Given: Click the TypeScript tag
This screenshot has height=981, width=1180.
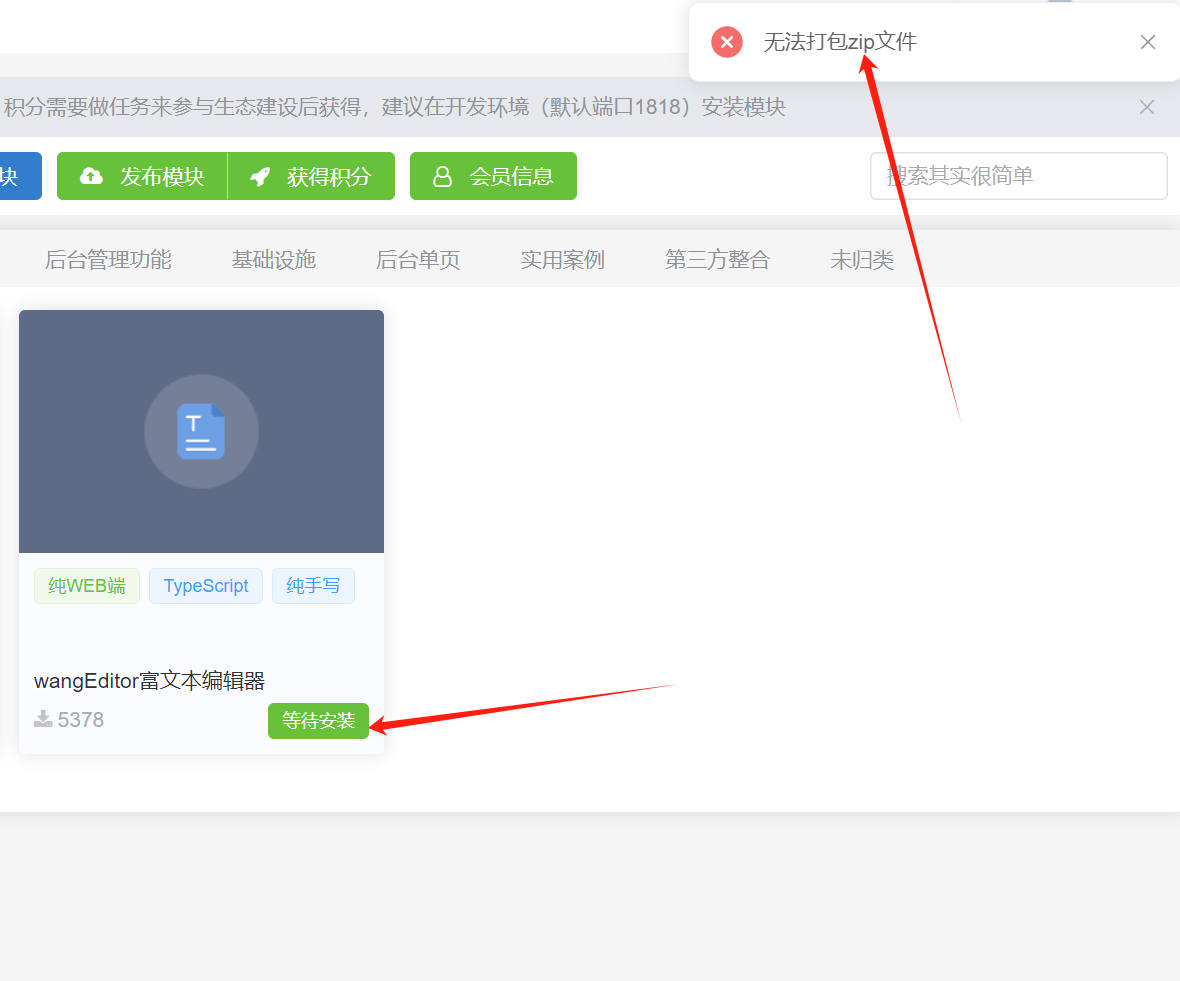Looking at the screenshot, I should click(205, 586).
